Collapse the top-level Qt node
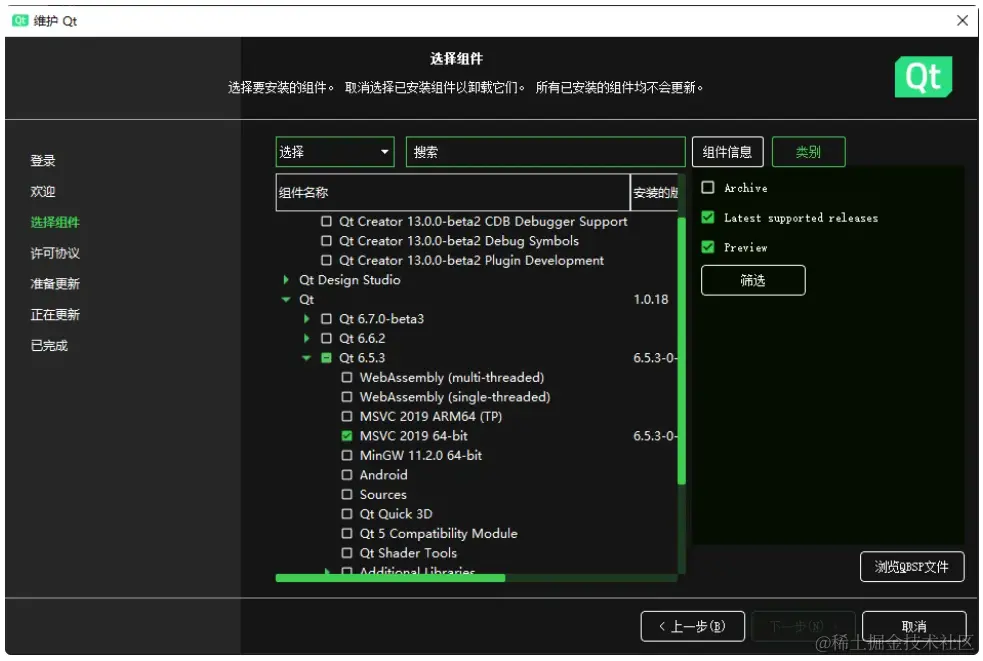Viewport: 983px width, 661px height. point(286,299)
